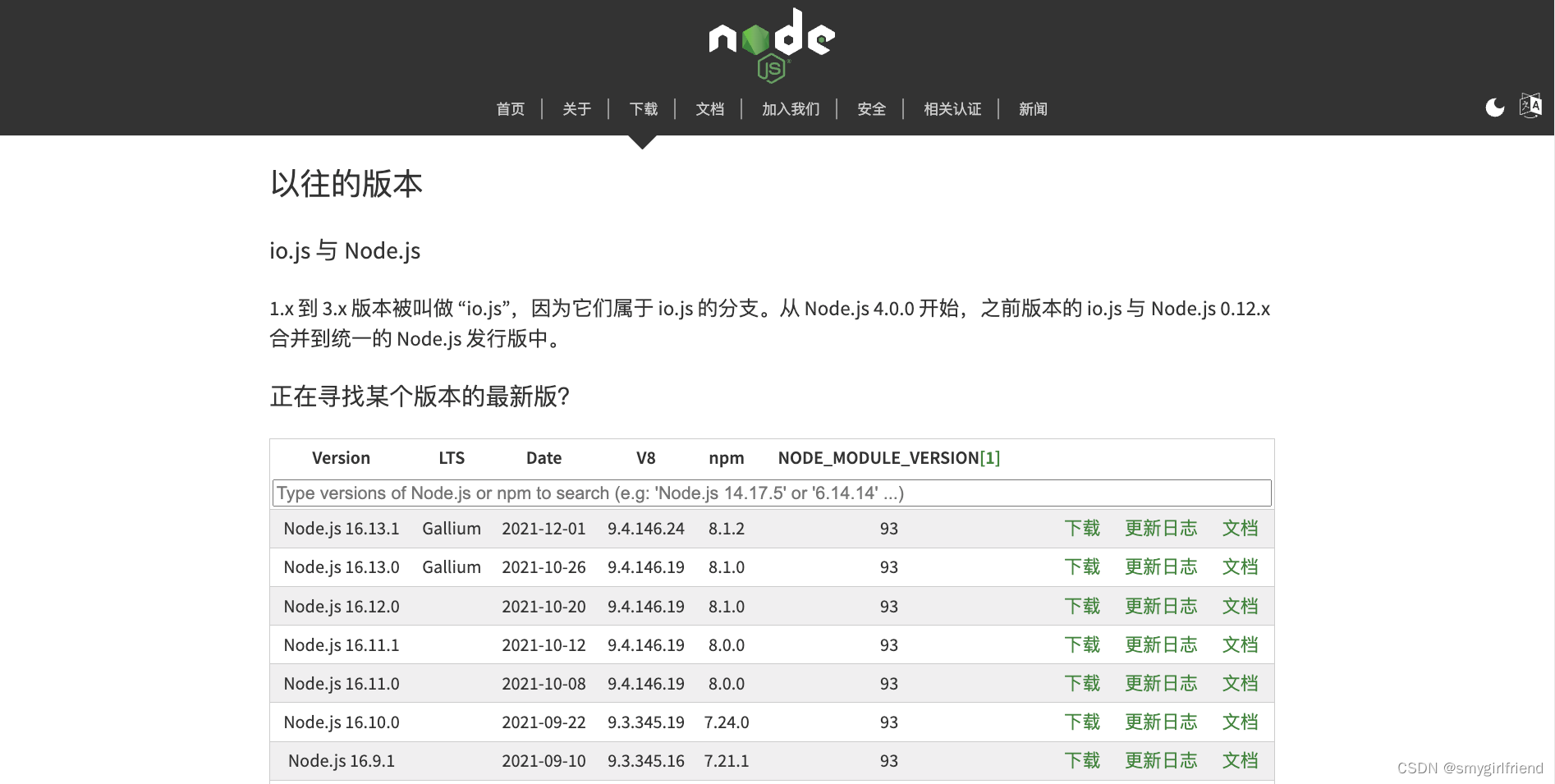Select the 'Node.js 16.13.1' version cell
Viewport: 1555px width, 784px height.
342,529
